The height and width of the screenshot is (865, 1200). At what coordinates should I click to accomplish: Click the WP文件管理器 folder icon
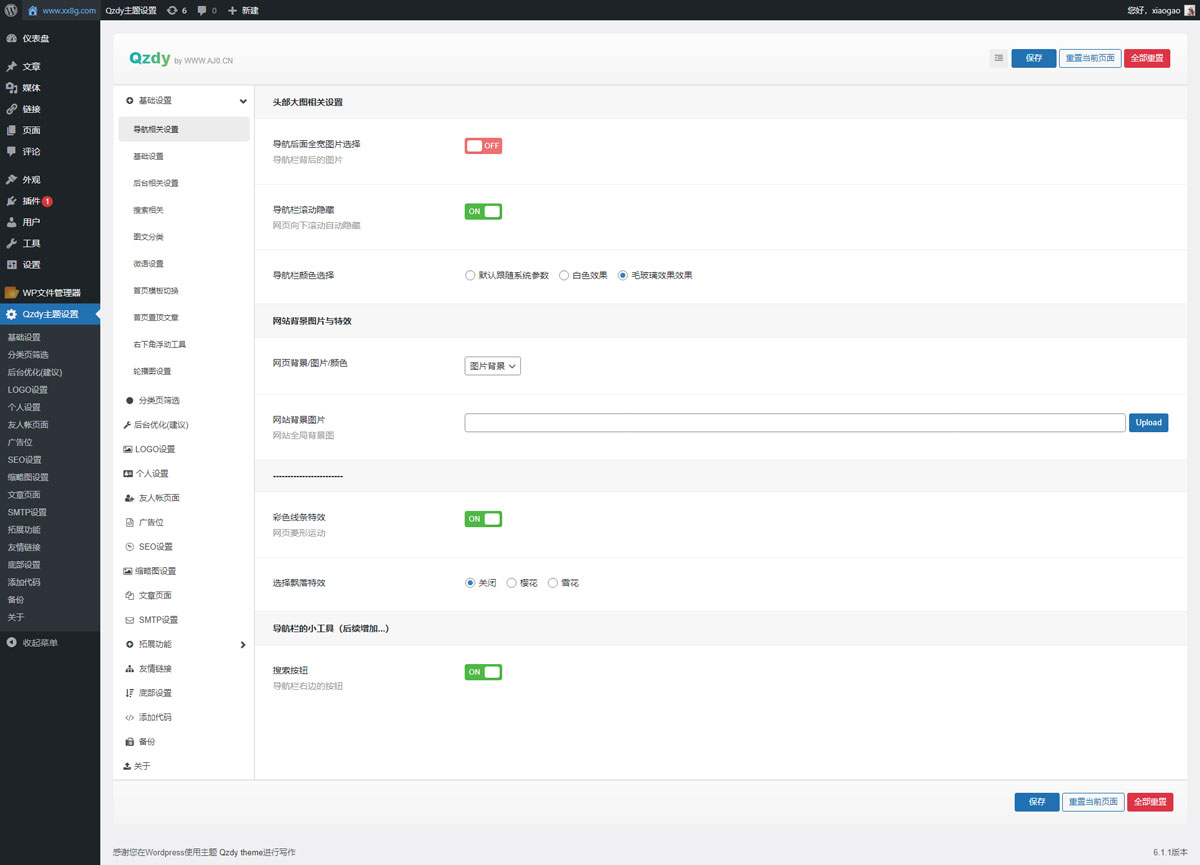[x=11, y=293]
